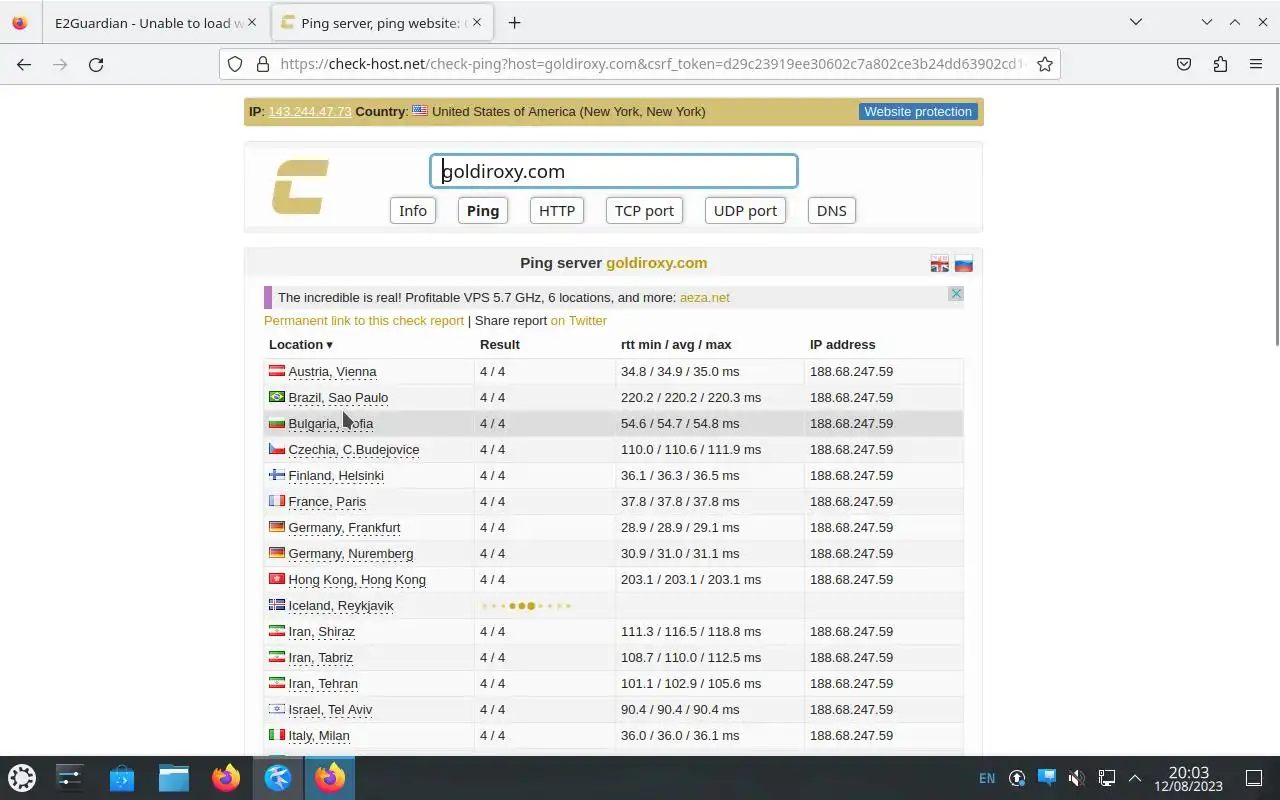
Task: Bookmark this page with the star icon
Action: tap(1045, 64)
